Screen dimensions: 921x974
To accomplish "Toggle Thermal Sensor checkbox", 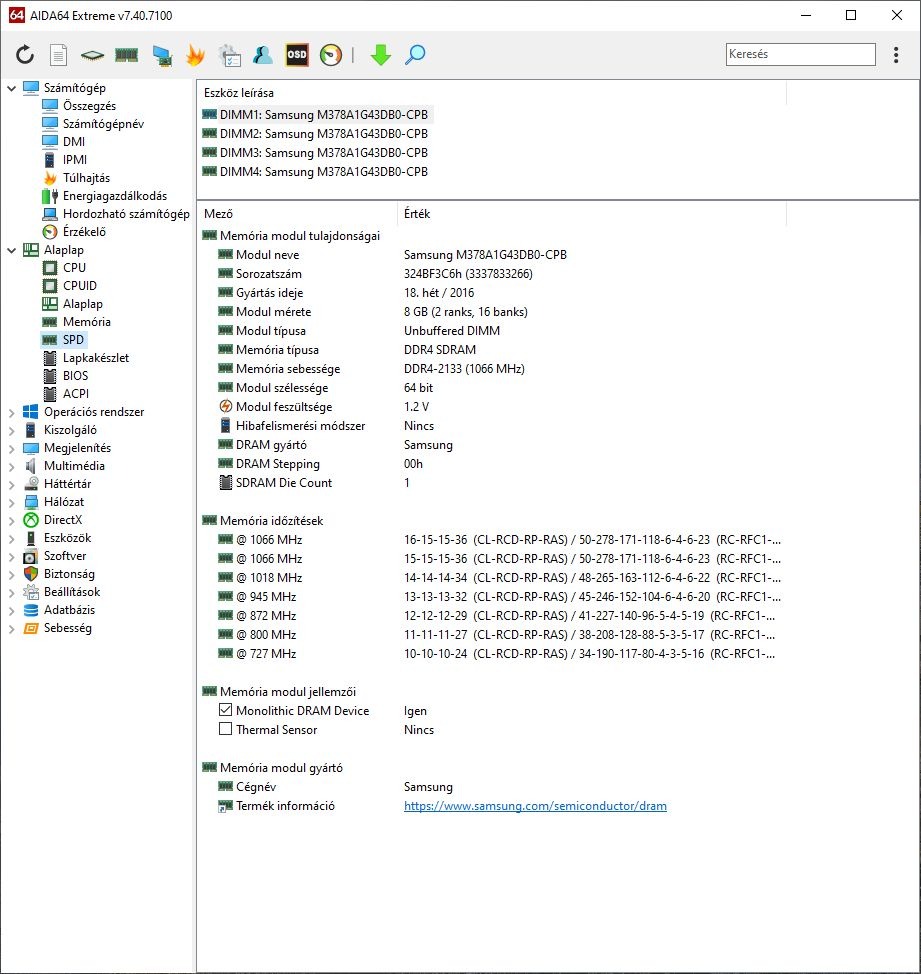I will [225, 729].
